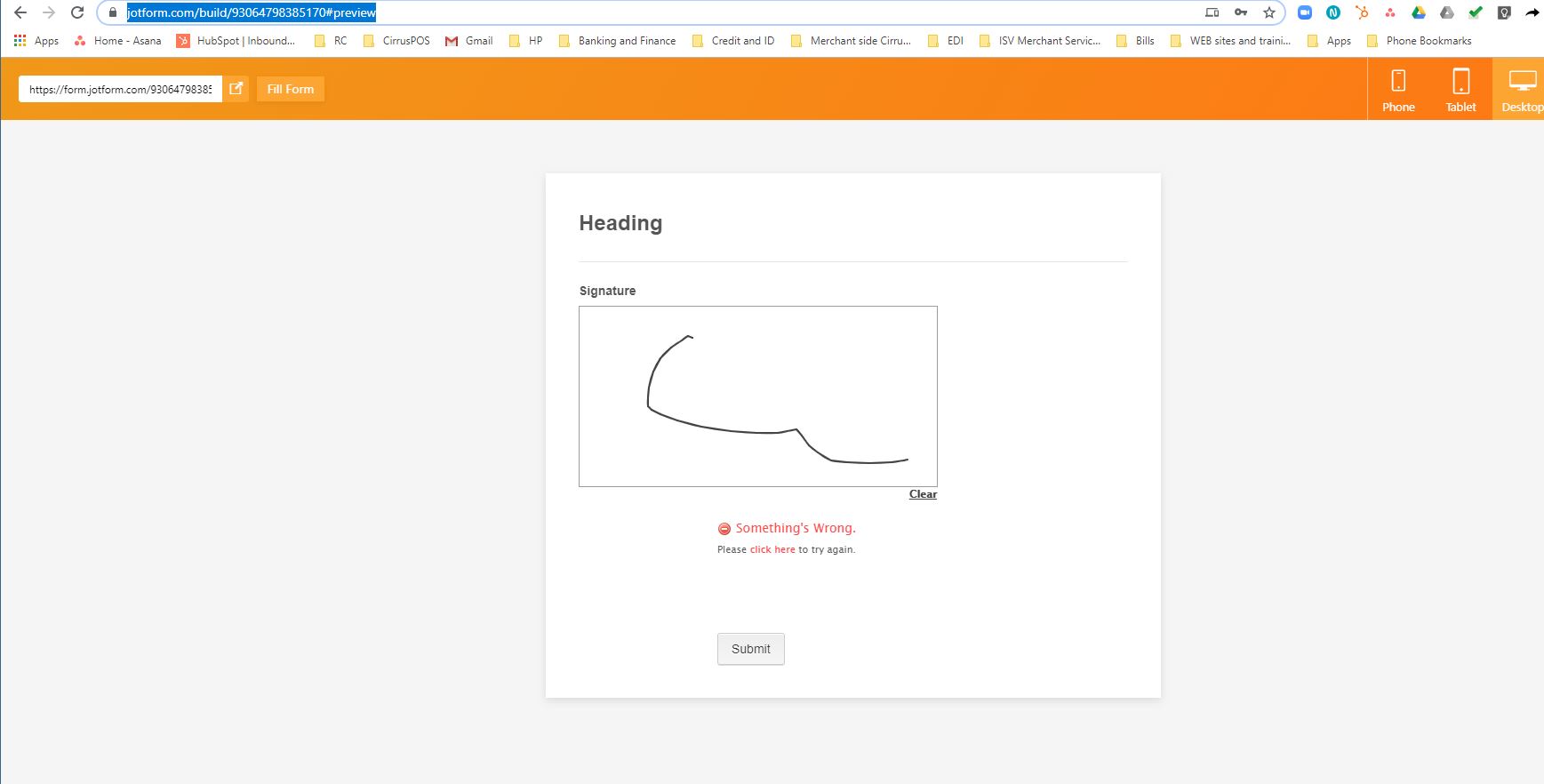Viewport: 1544px width, 784px height.
Task: Clear the signature
Action: tap(923, 494)
